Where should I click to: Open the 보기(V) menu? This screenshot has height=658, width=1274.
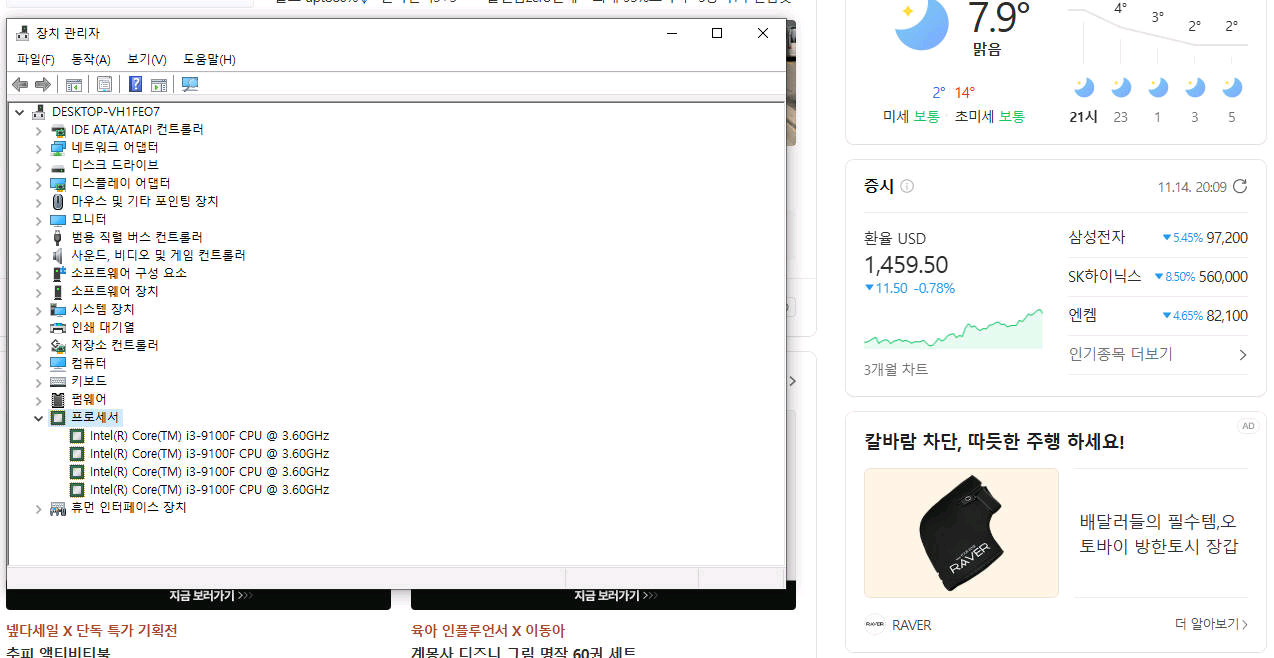[145, 59]
